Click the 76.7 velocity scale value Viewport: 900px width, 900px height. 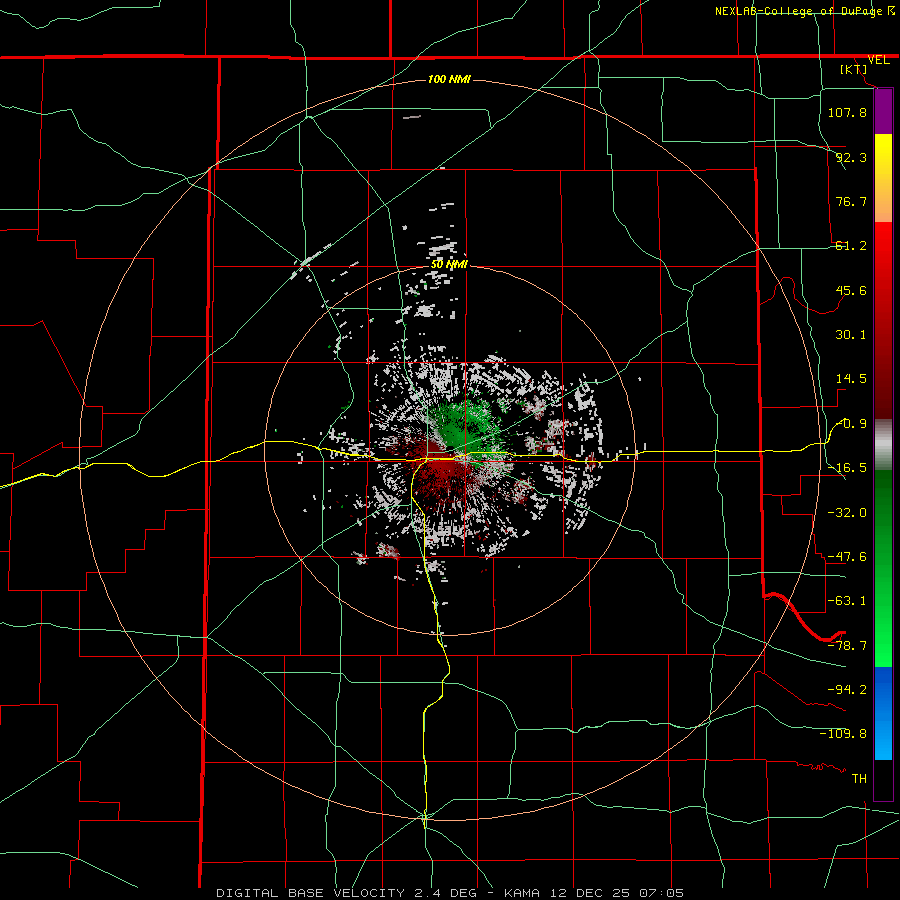851,201
